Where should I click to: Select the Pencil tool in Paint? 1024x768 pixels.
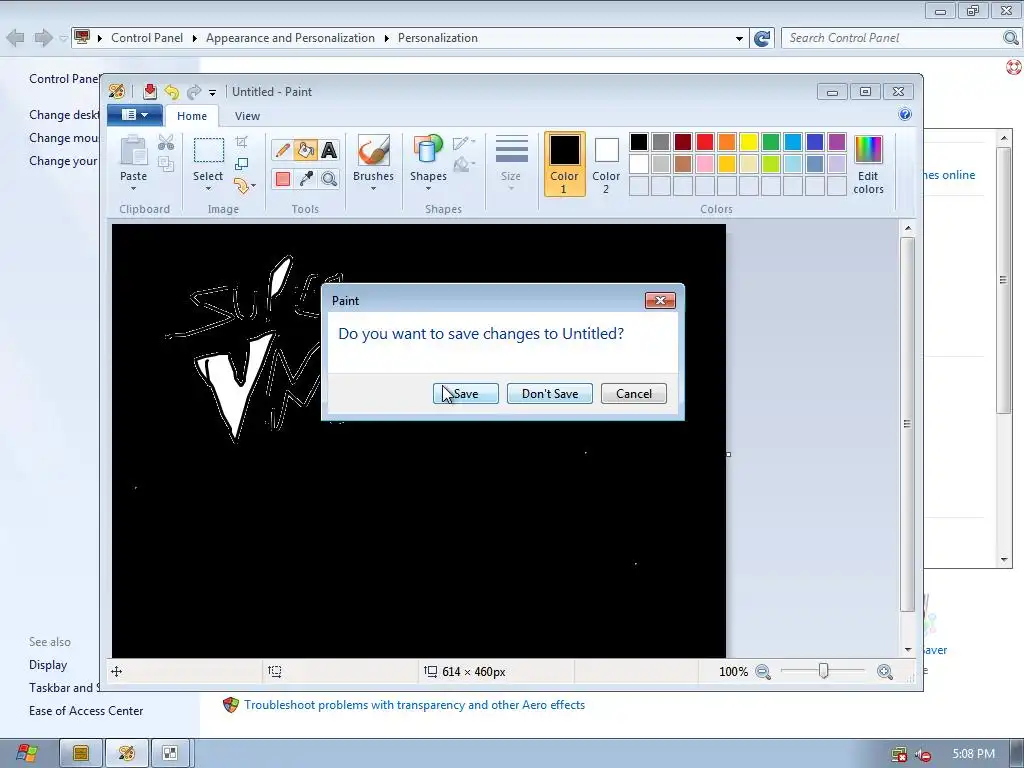(282, 150)
